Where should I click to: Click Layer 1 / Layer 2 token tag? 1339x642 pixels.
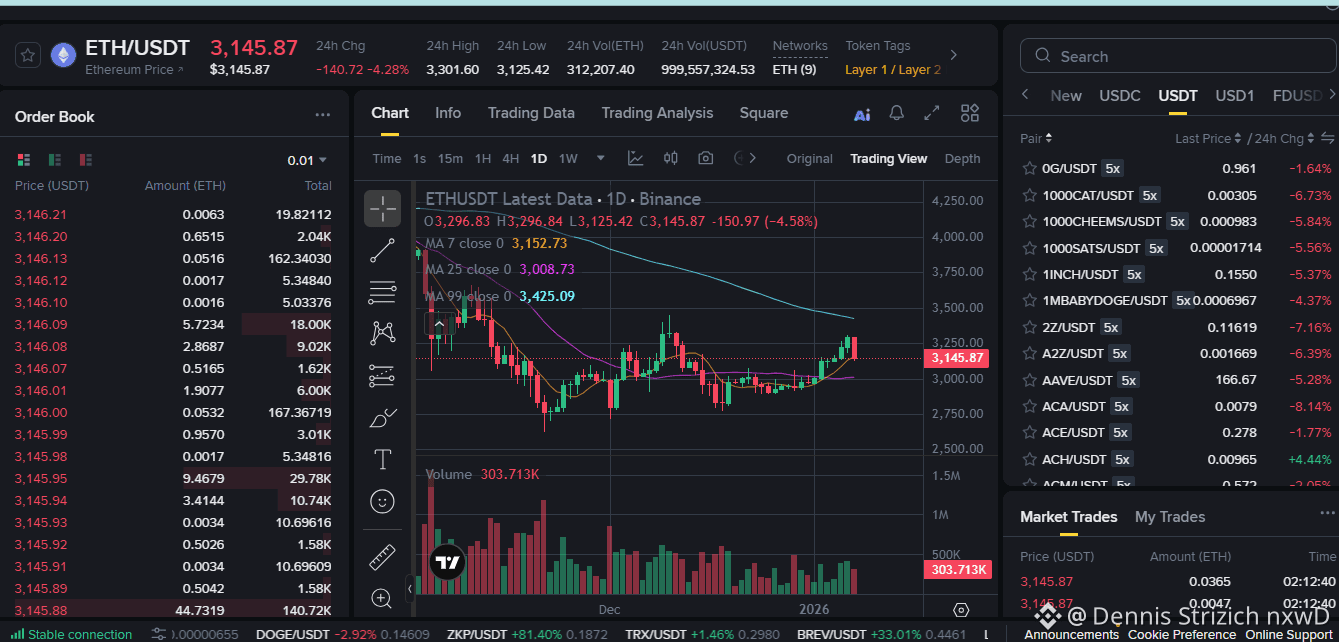pos(893,70)
